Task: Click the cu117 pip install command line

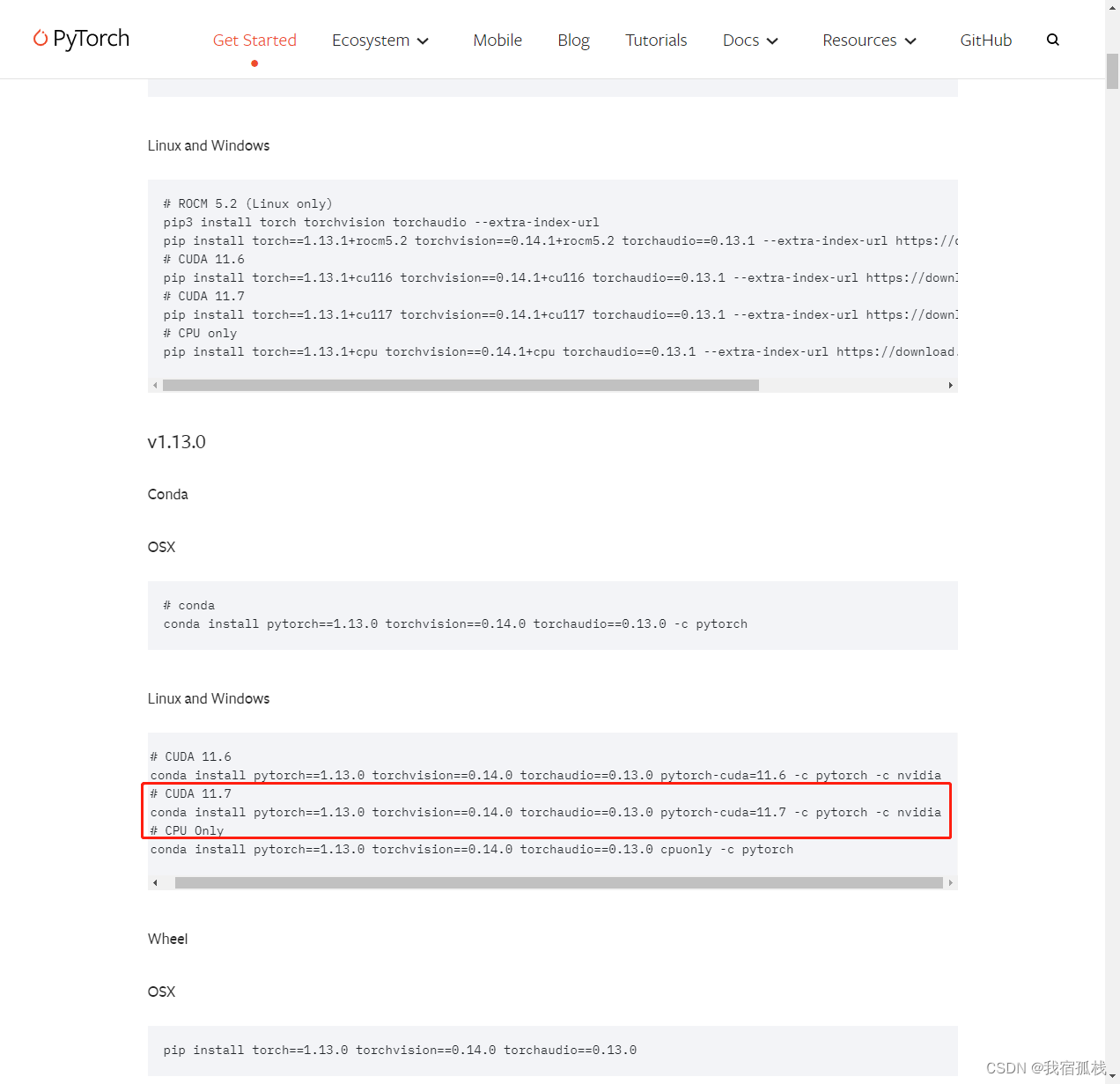Action: pyautogui.click(x=560, y=314)
